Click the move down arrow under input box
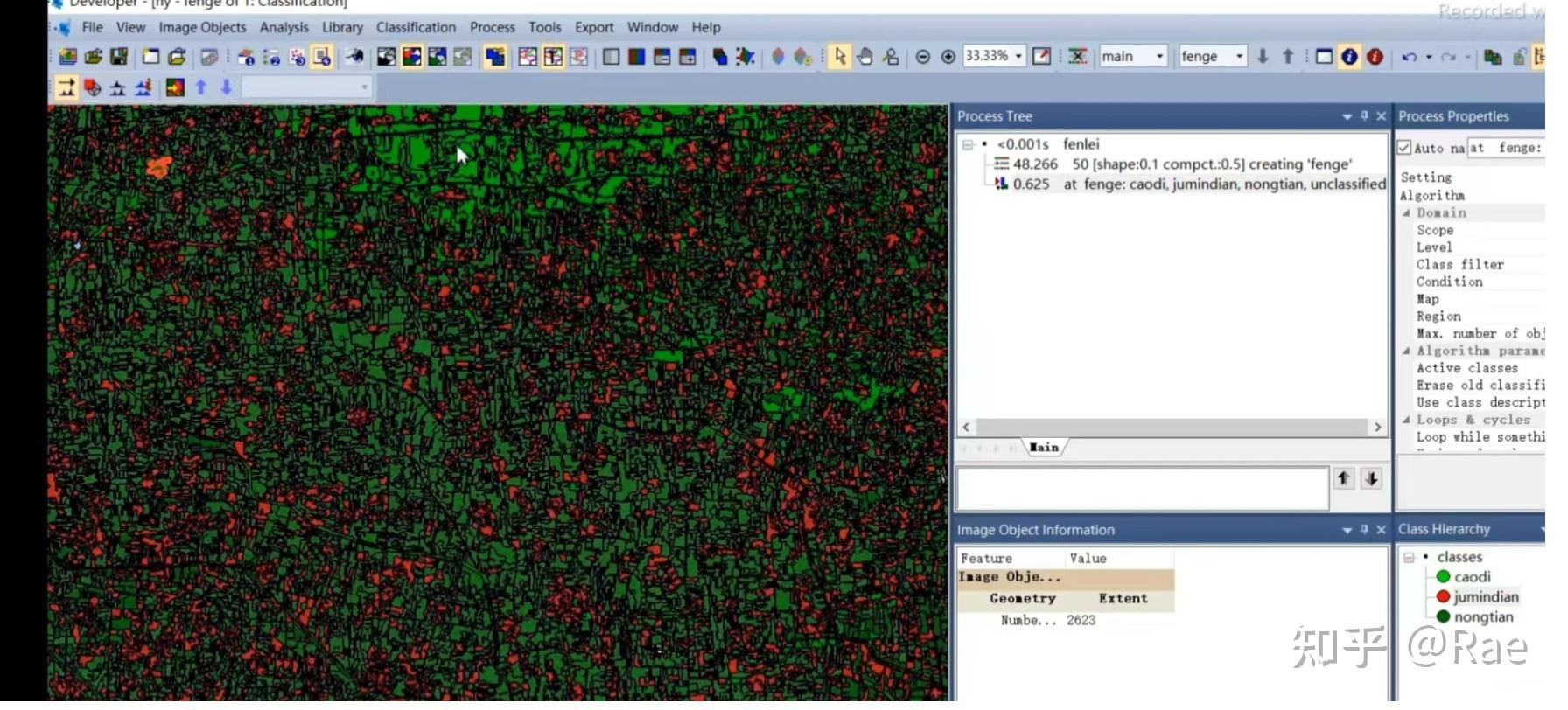This screenshot has width=1568, height=710. 1371,478
